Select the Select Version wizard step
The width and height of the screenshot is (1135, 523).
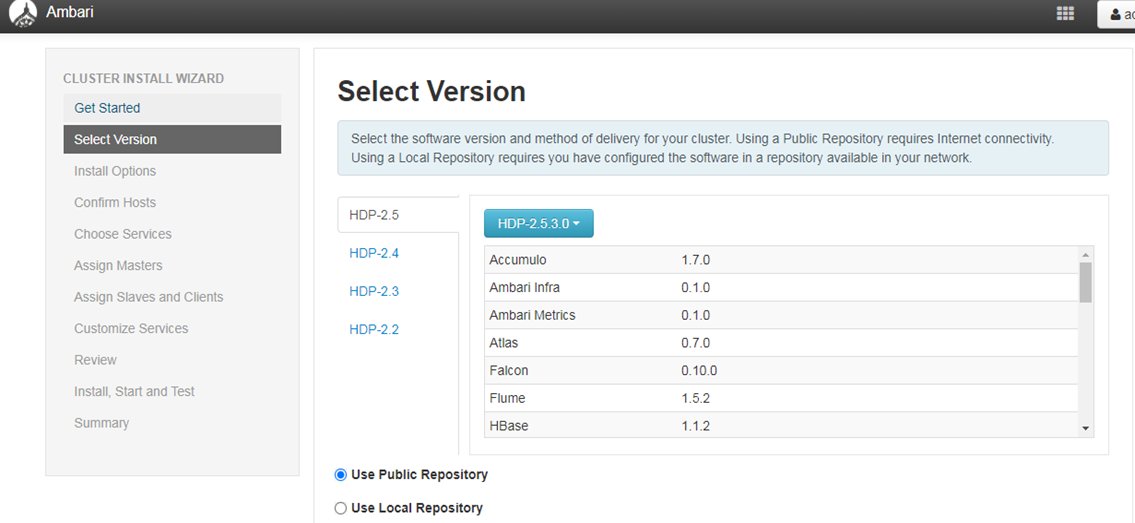pos(172,140)
